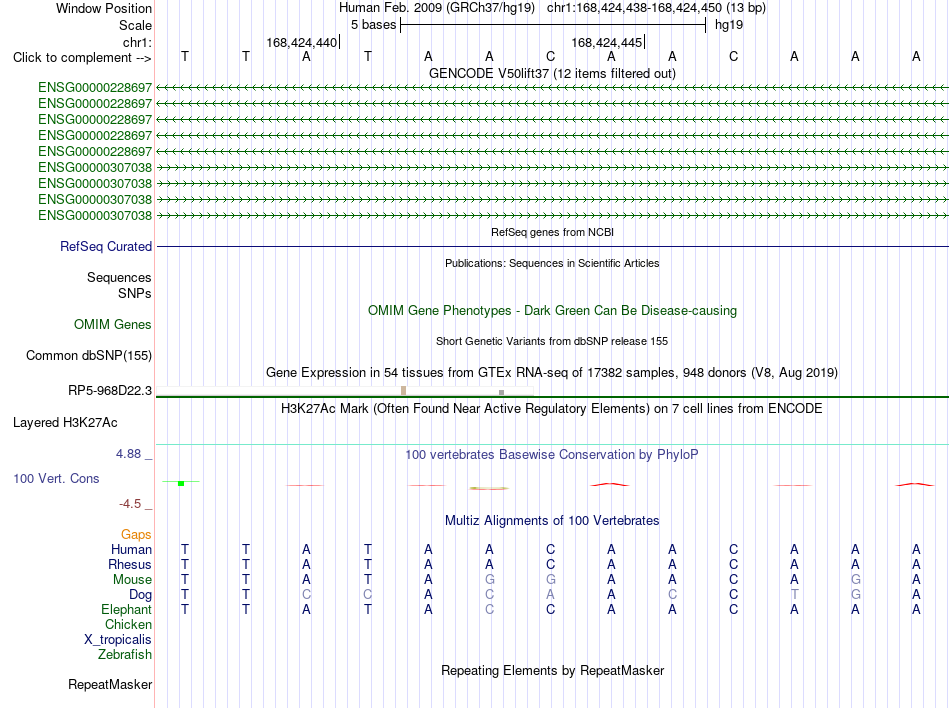This screenshot has width=950, height=708.
Task: Open 'Multiz Alignments of 100 Vertebrates' title
Action: 552,520
